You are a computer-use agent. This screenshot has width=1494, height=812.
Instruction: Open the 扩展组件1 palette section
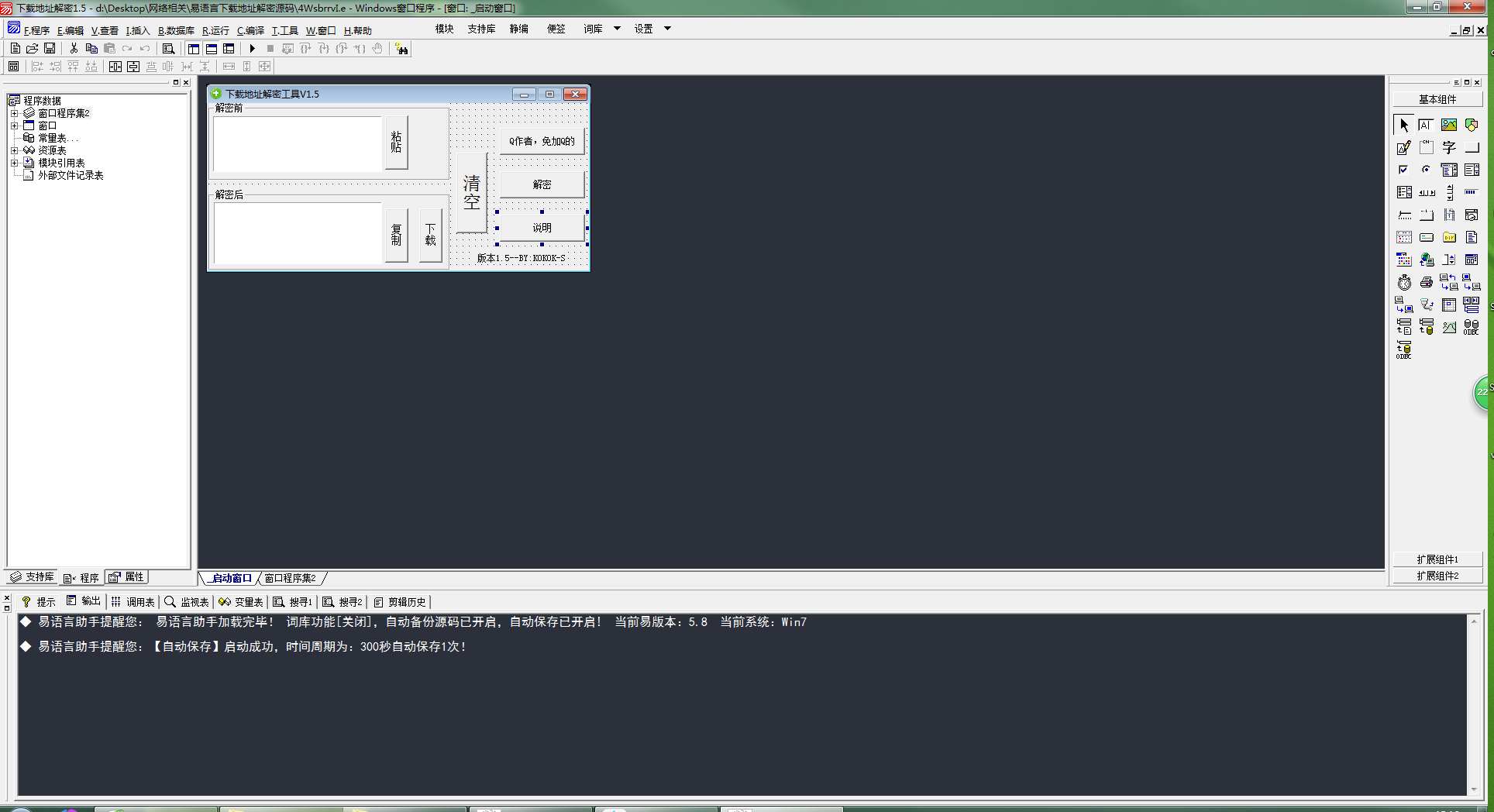coord(1437,559)
